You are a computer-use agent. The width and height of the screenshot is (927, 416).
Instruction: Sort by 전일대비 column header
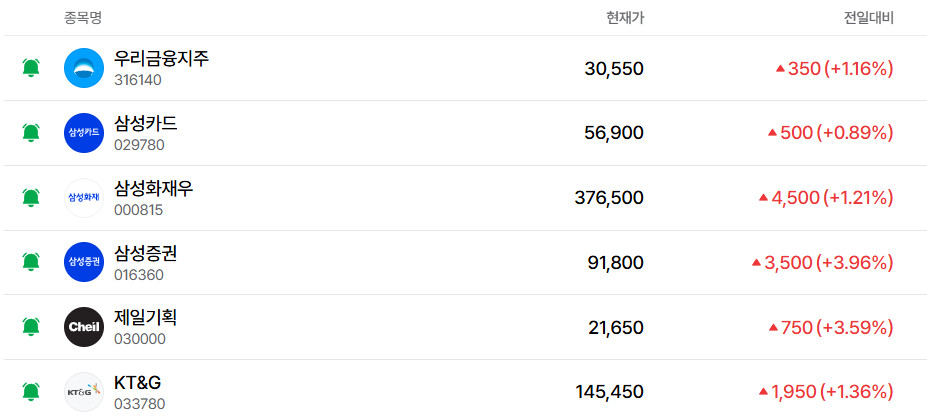pyautogui.click(x=868, y=18)
